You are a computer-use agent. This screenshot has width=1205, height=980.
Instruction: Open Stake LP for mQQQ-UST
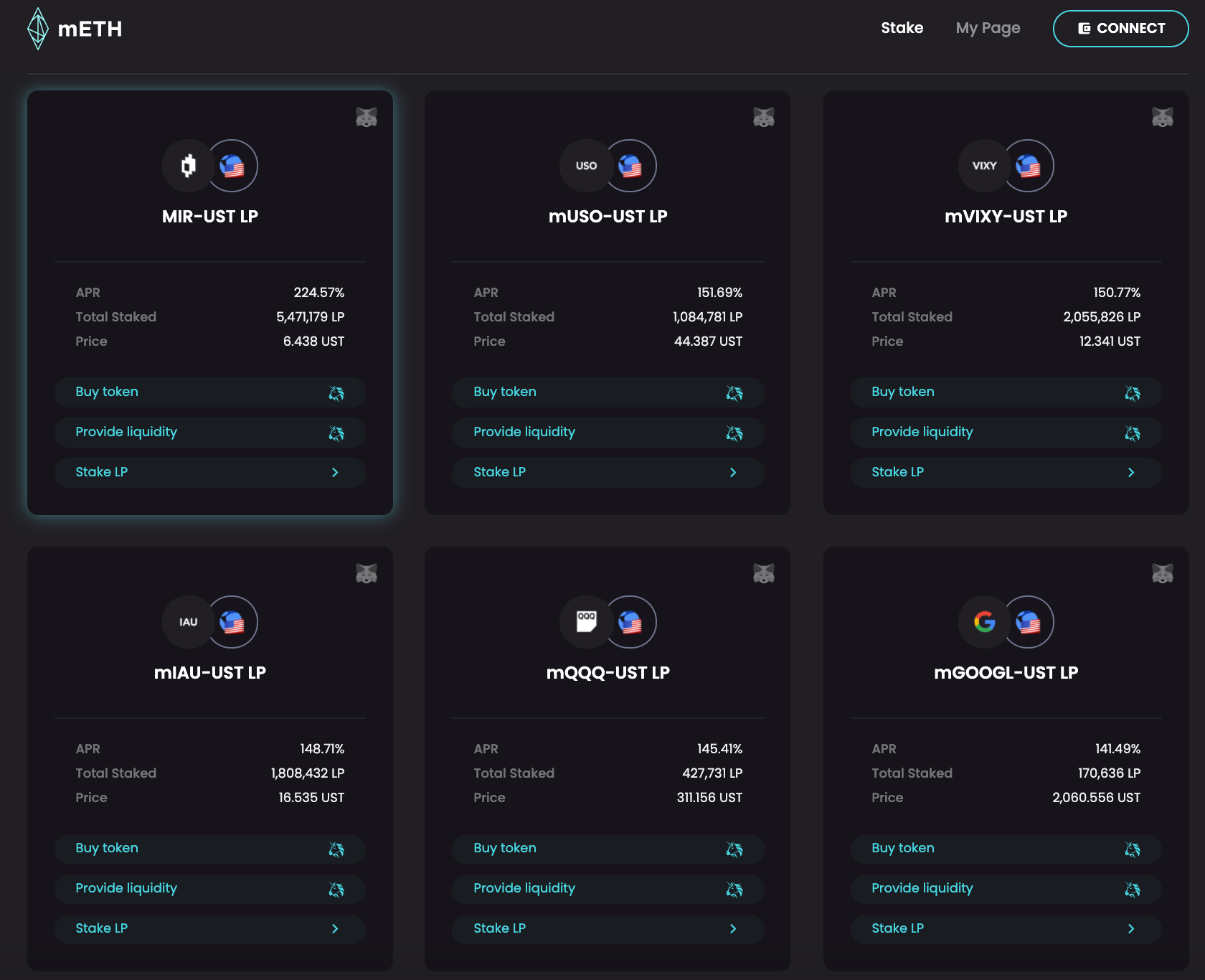[x=608, y=929]
